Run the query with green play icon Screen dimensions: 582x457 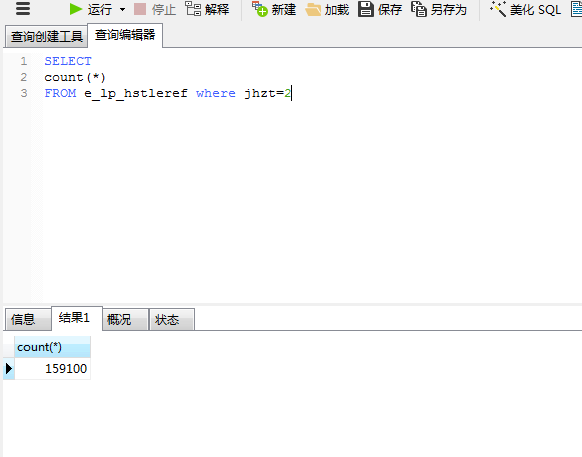point(76,9)
